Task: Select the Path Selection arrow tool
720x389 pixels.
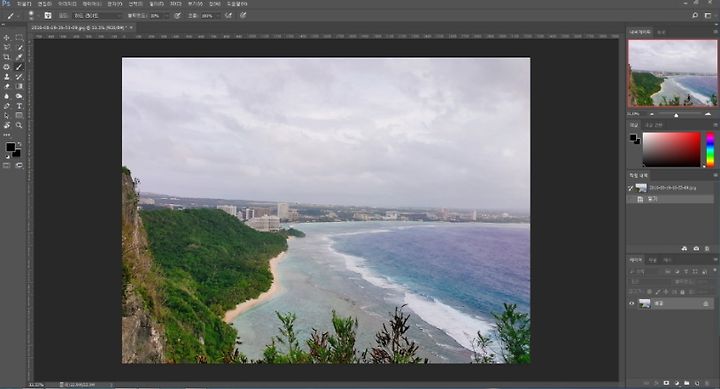Action: 6,116
